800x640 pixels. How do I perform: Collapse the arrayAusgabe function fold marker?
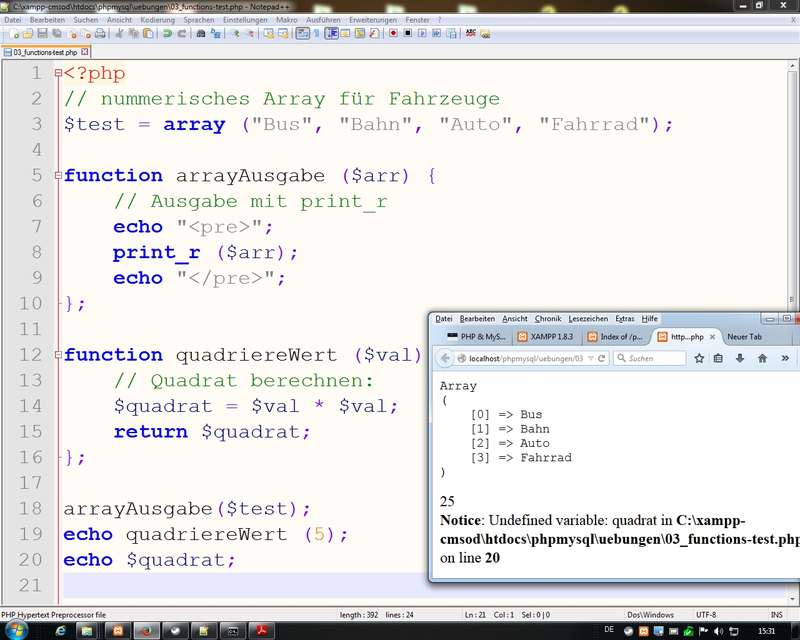click(x=59, y=176)
